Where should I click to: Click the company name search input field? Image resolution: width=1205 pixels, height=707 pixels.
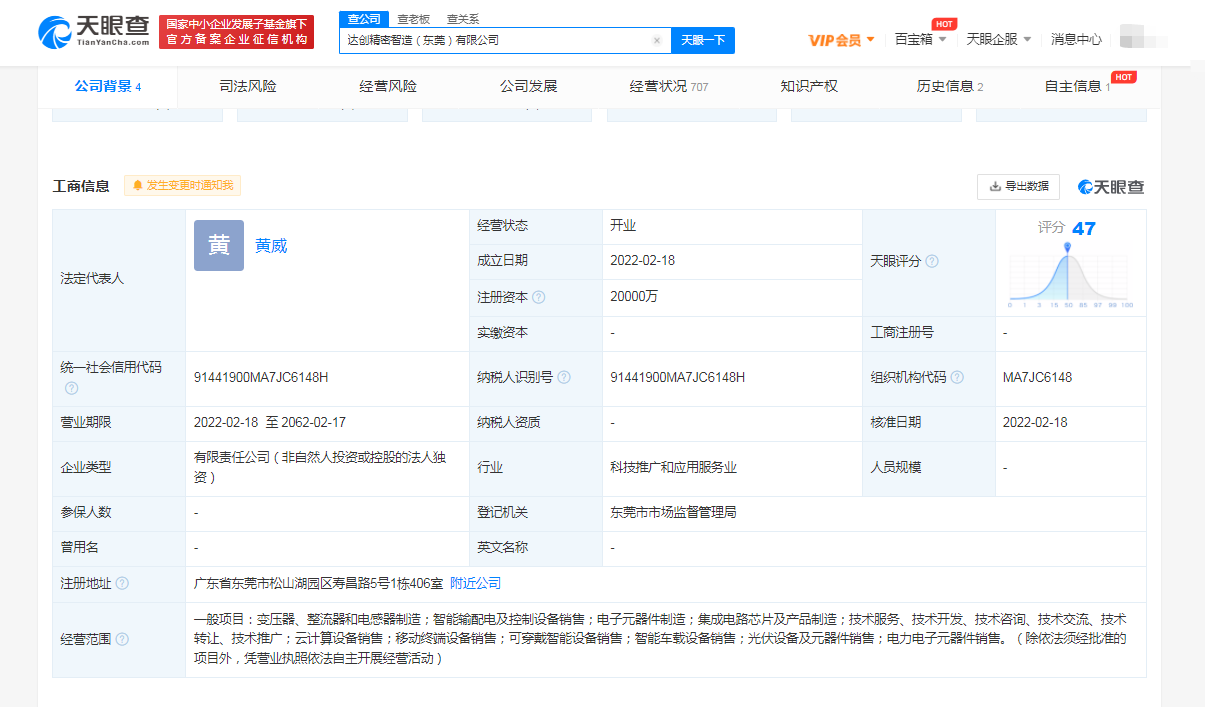click(495, 41)
